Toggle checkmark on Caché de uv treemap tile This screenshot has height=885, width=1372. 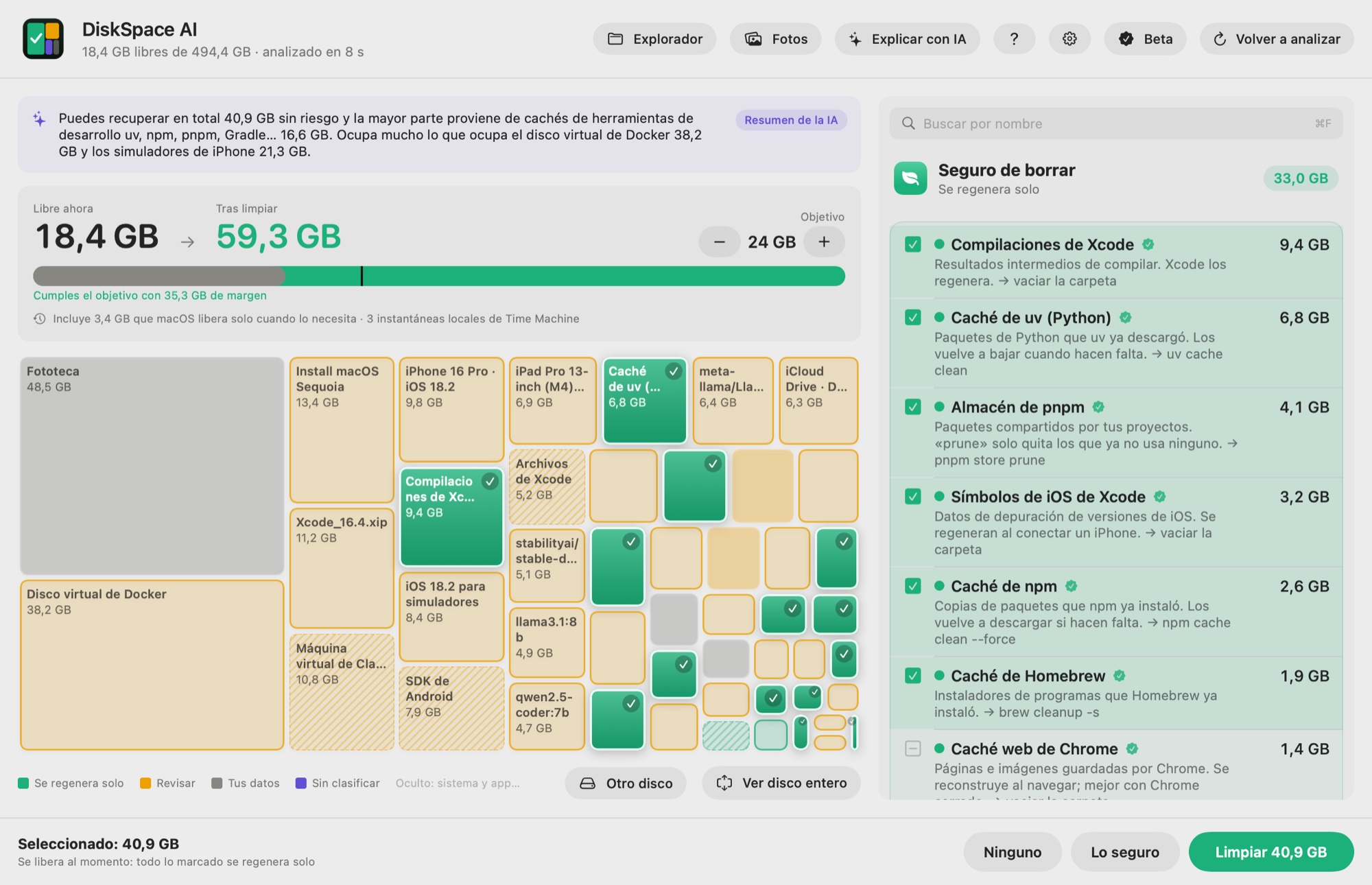tap(674, 372)
